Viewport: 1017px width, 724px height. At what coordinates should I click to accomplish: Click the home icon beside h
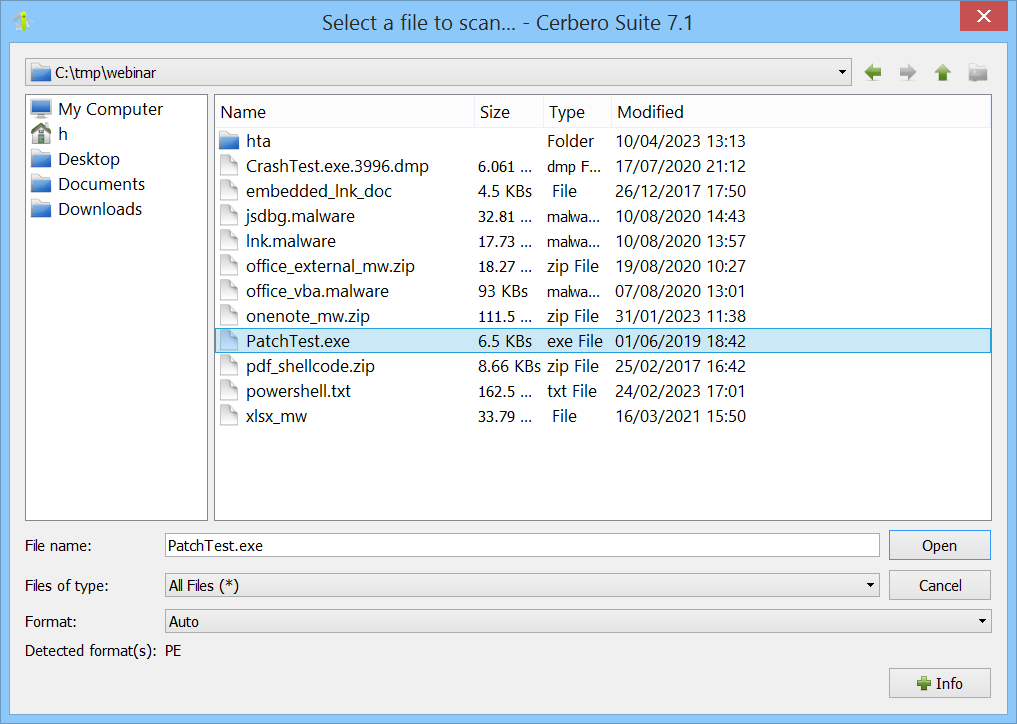[41, 134]
